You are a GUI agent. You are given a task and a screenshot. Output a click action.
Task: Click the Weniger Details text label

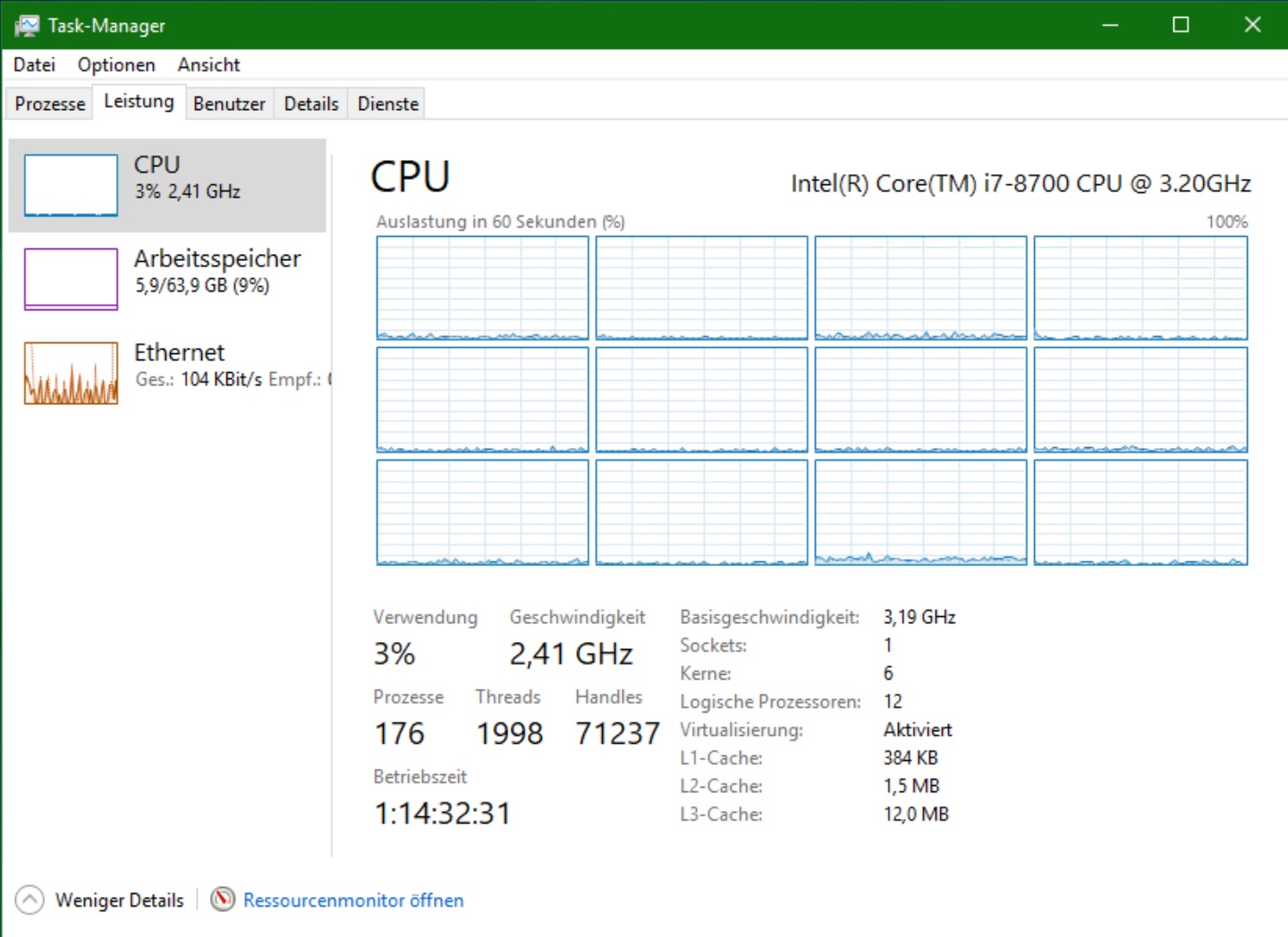pyautogui.click(x=119, y=900)
